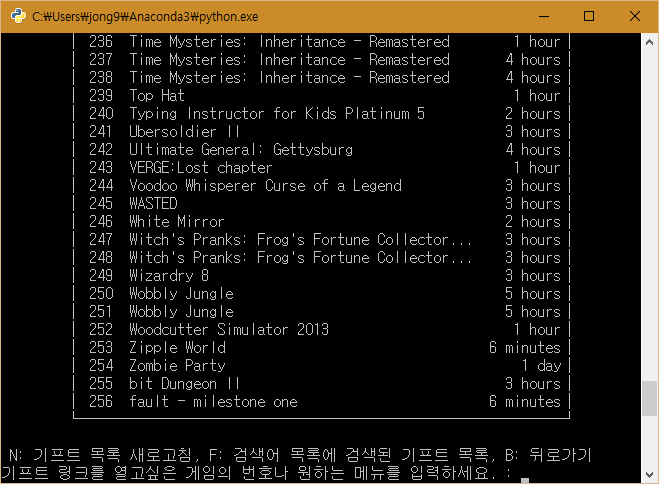Select row 249 'Wizardry 8'
Image resolution: width=659 pixels, height=484 pixels.
point(322,276)
